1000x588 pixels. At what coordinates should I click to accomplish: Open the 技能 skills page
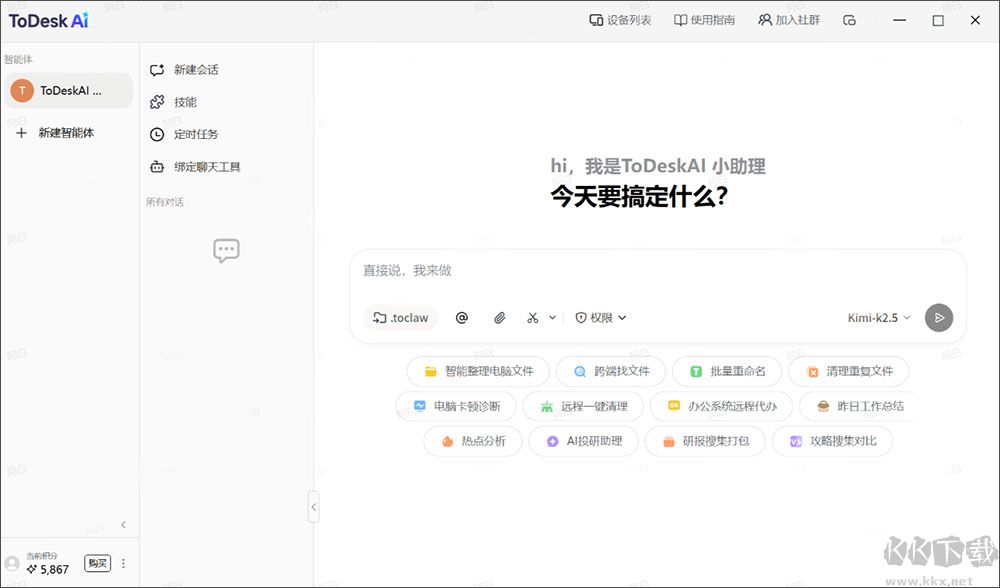(x=173, y=102)
